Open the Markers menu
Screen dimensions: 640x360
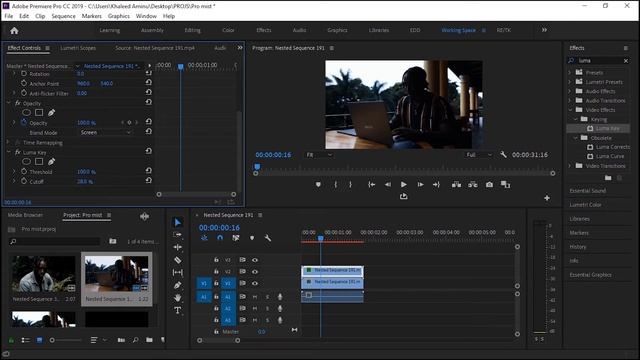[91, 16]
